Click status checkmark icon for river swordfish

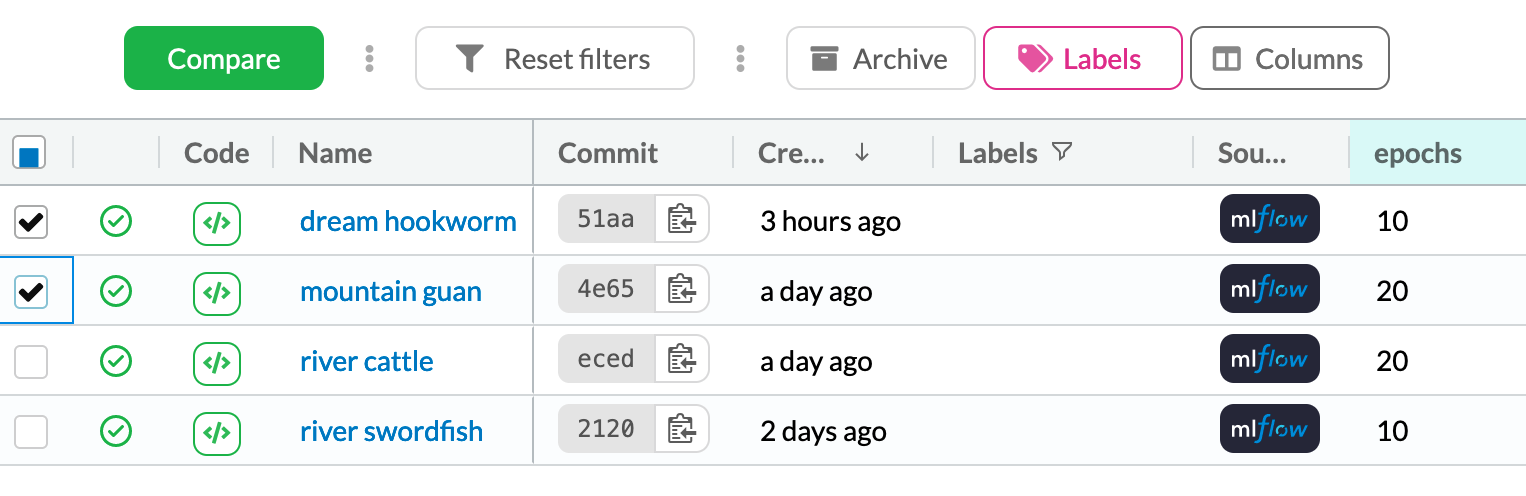tap(117, 431)
